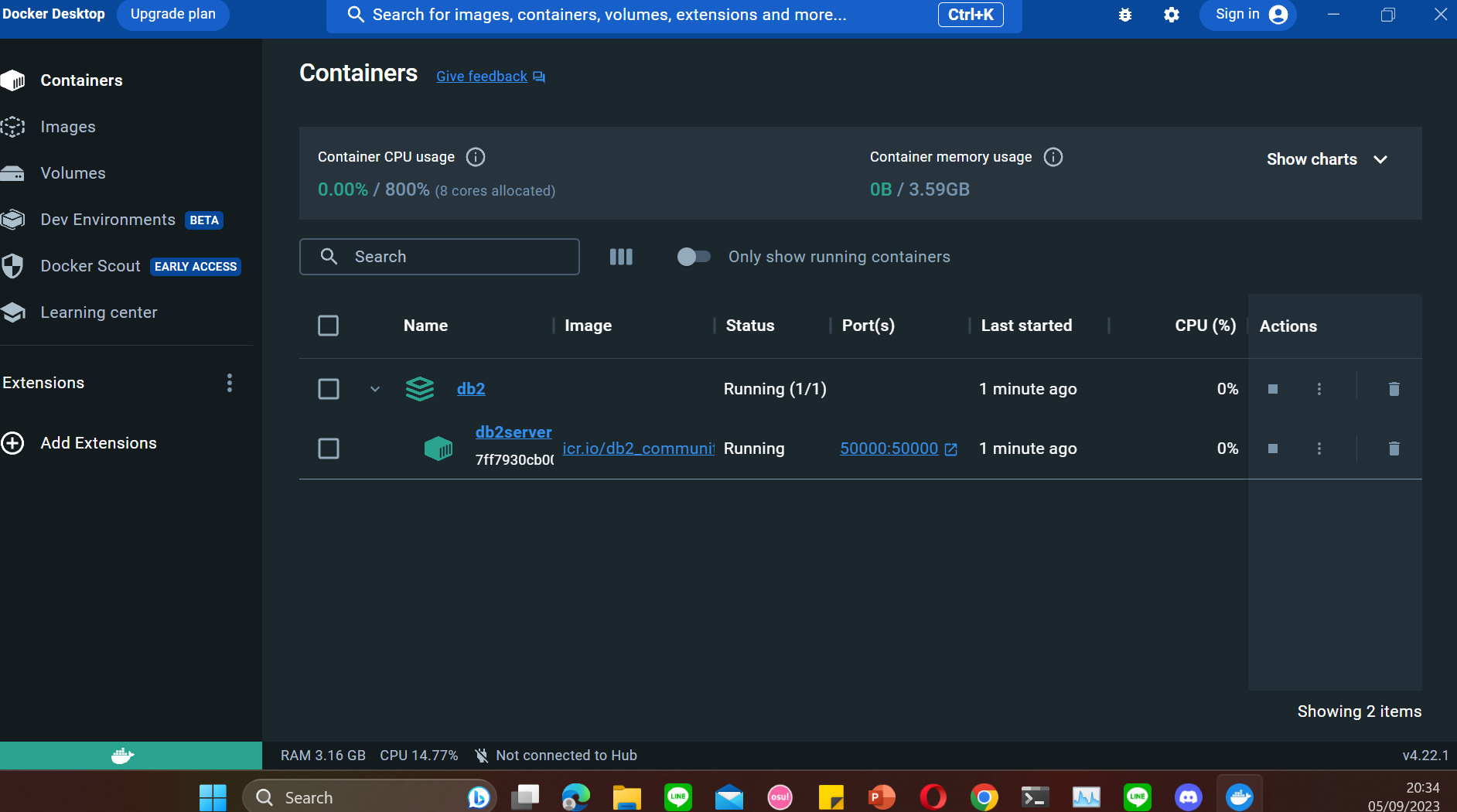Screen dimensions: 1457x812
Task: Open Learning center
Action: tap(99, 312)
